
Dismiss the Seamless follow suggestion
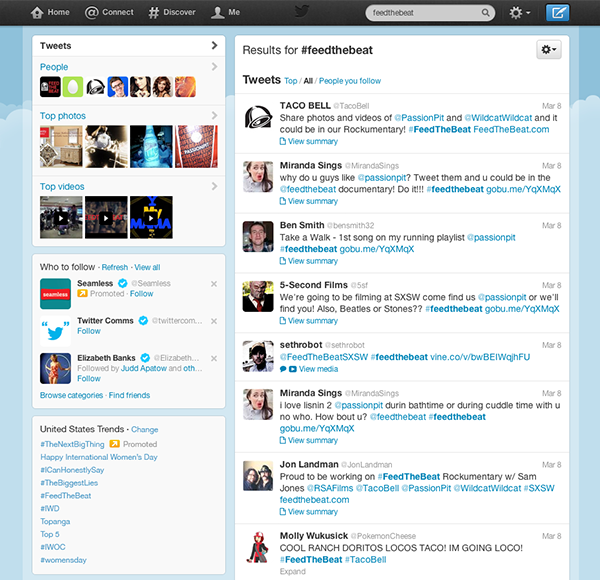[214, 284]
